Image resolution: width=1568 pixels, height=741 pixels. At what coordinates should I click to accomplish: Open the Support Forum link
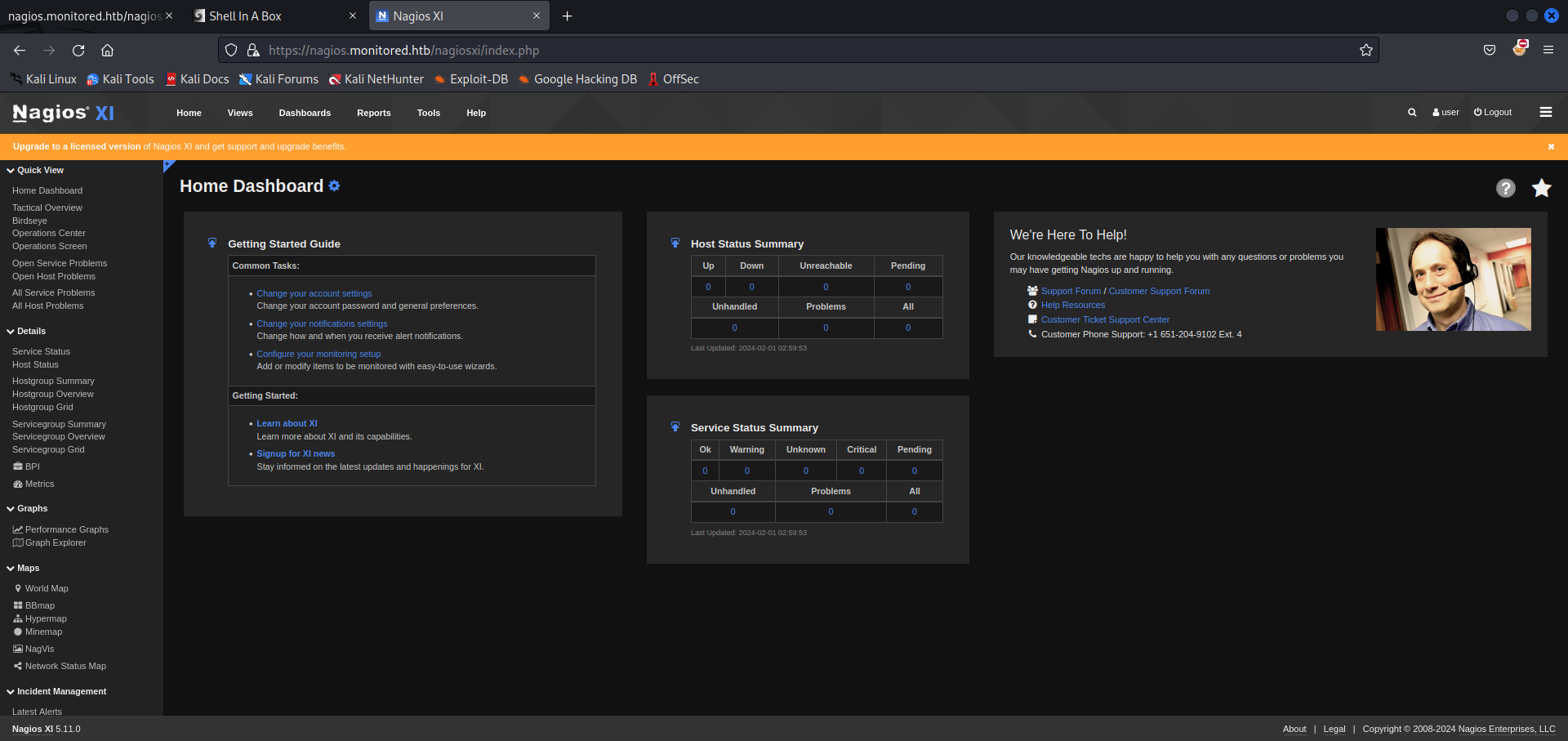(1071, 291)
